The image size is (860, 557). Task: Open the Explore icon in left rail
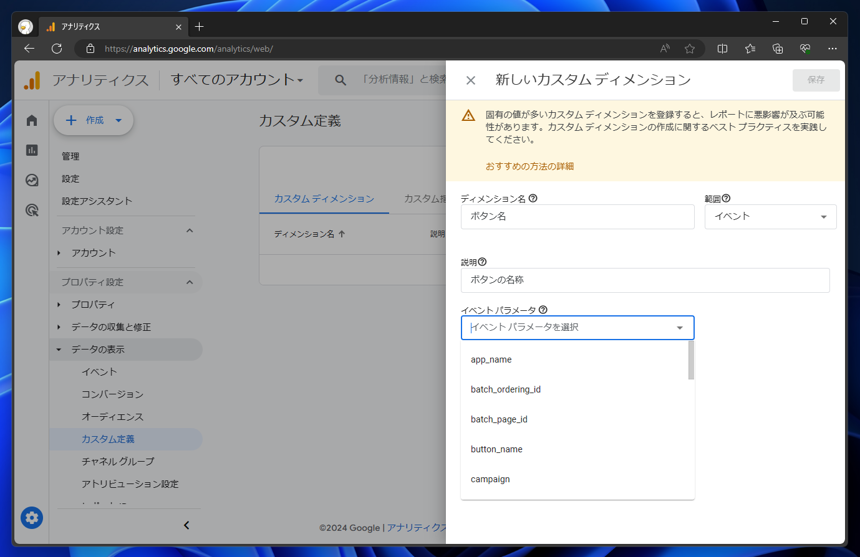[x=32, y=180]
